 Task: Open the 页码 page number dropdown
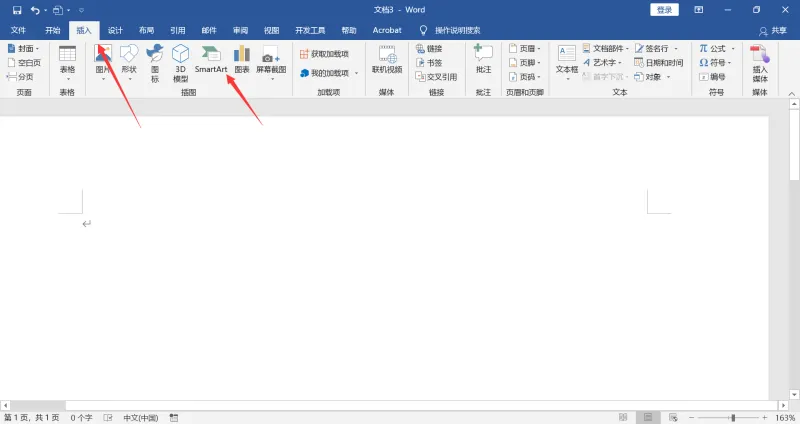tap(524, 77)
